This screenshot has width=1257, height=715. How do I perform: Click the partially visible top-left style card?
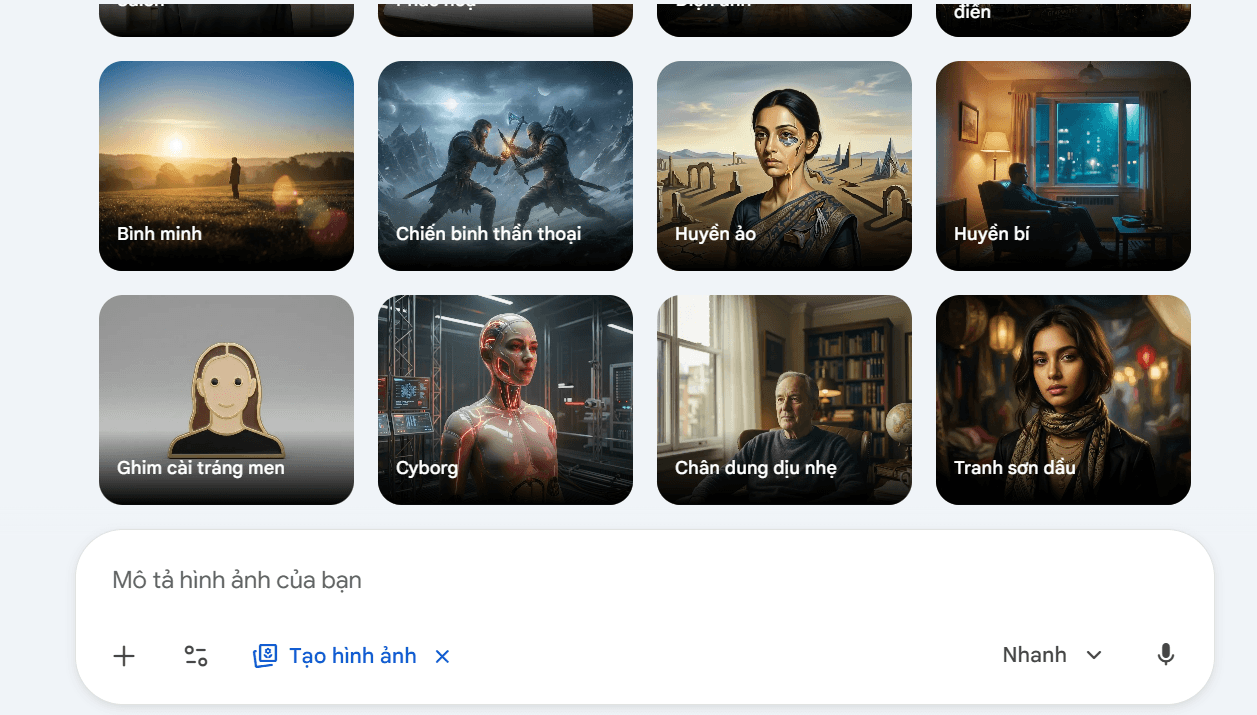[226, 19]
